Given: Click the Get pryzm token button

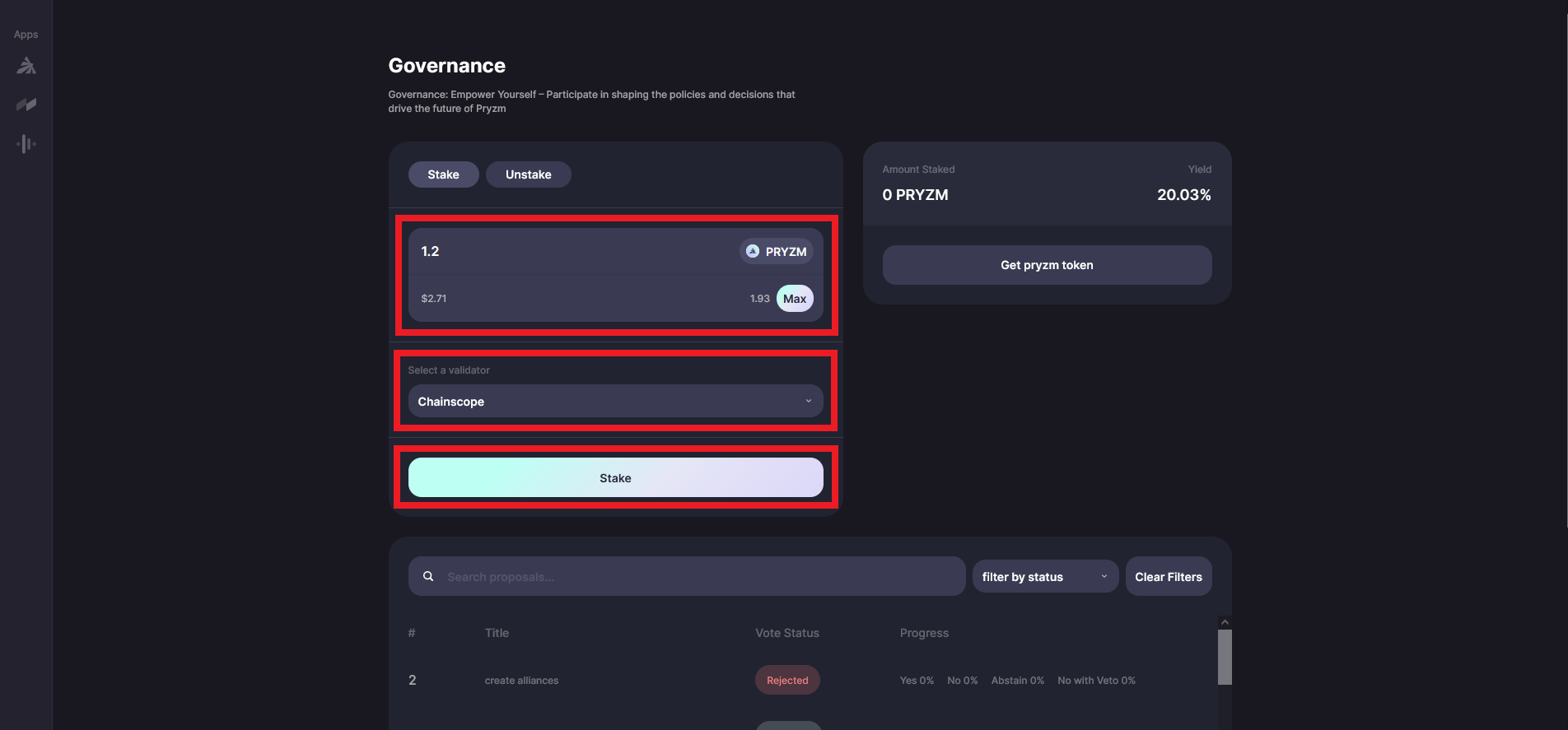Looking at the screenshot, I should (1047, 265).
